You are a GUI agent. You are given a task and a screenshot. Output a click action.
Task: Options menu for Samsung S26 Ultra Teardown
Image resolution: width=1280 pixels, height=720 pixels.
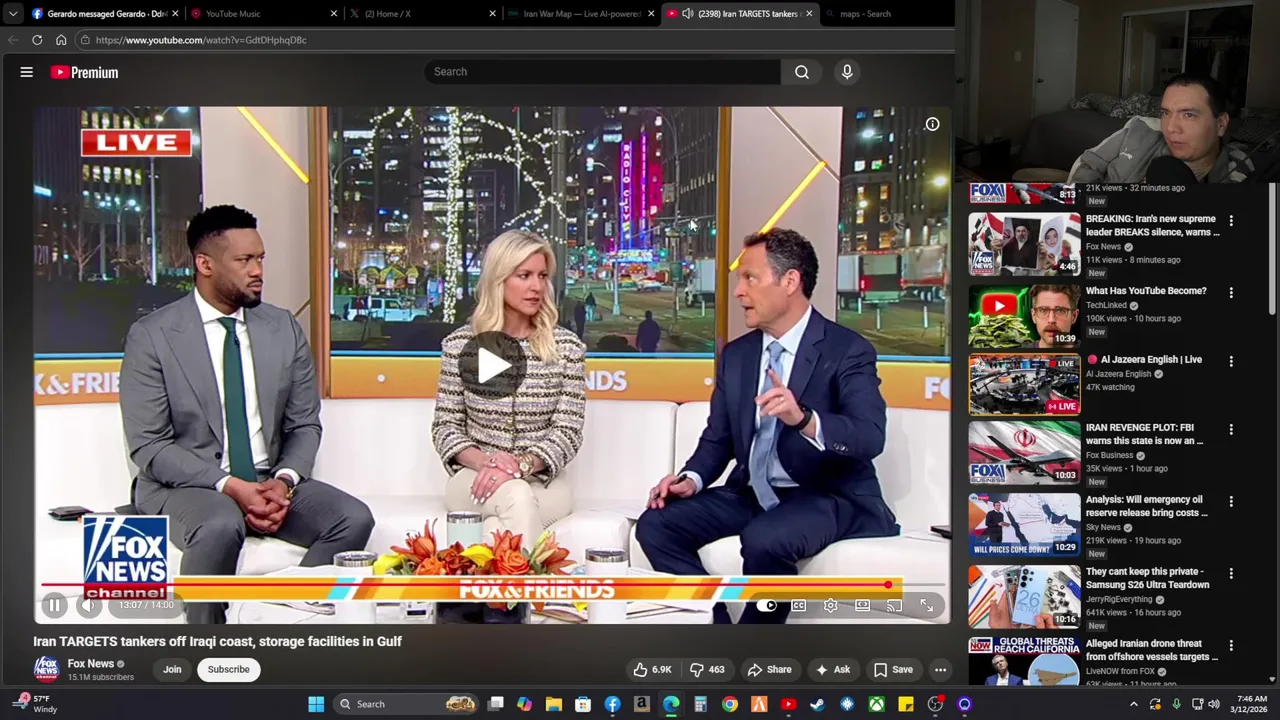[1231, 574]
